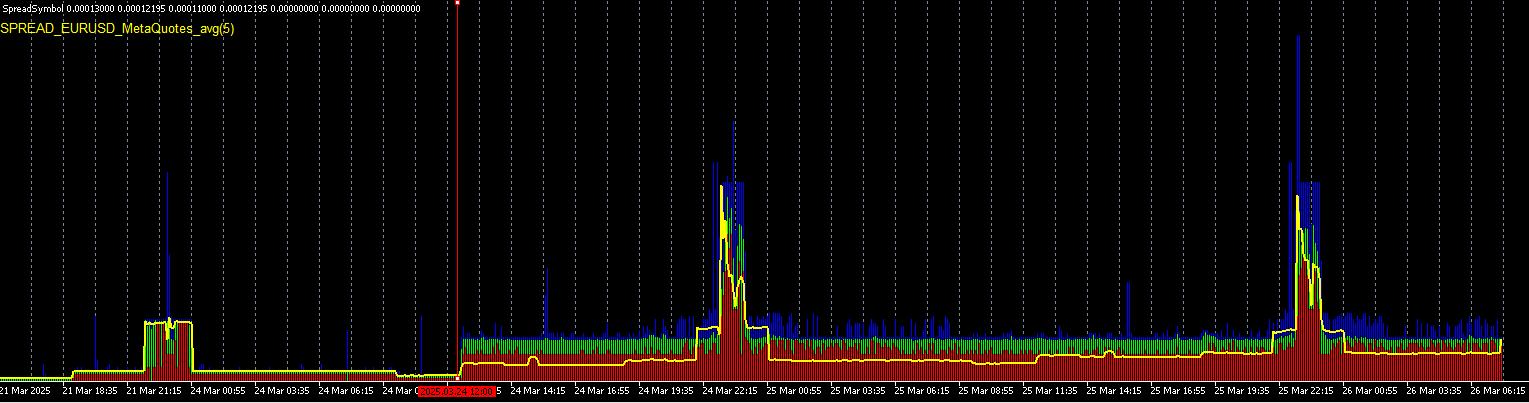Click the '24 Mar 03:35' time axis label
This screenshot has height=403, width=1529.
click(x=282, y=391)
